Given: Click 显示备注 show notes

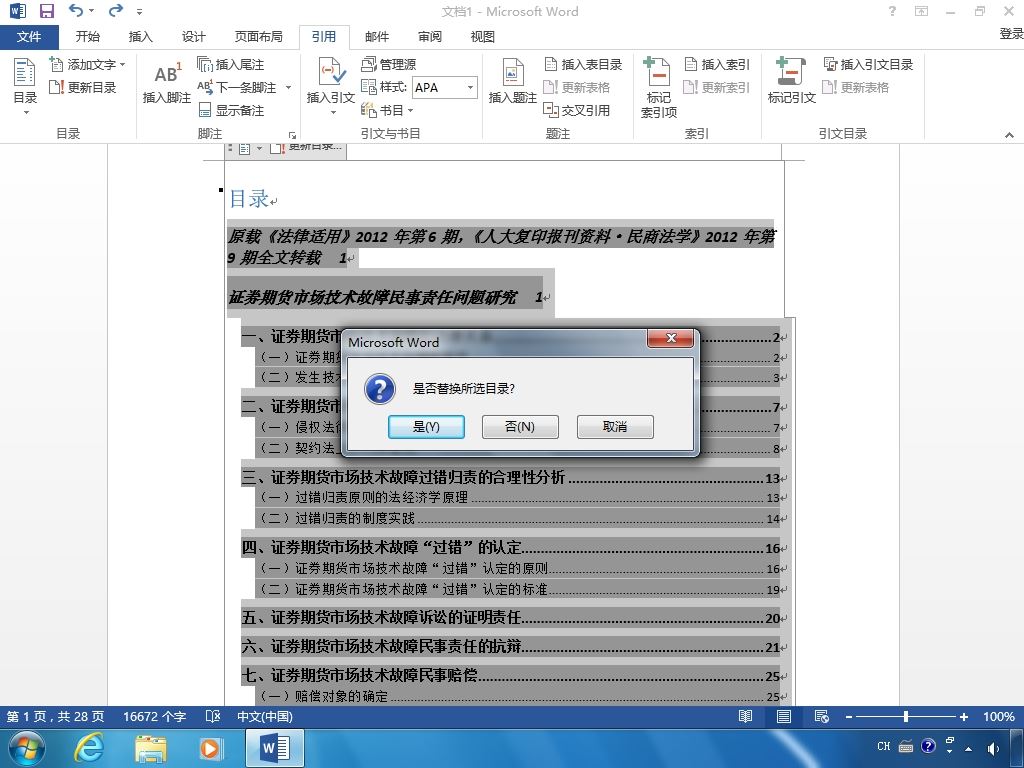Looking at the screenshot, I should coord(231,110).
